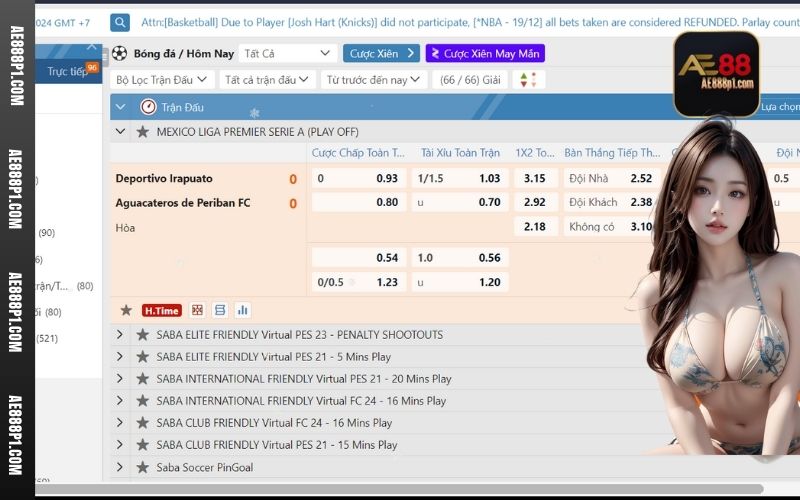Click the soccer ball sport icon
This screenshot has width=800, height=500.
(x=119, y=53)
